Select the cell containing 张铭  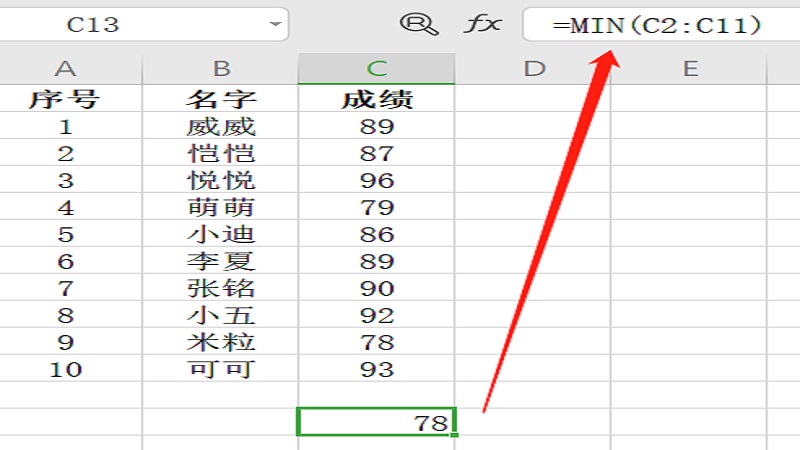click(x=221, y=288)
